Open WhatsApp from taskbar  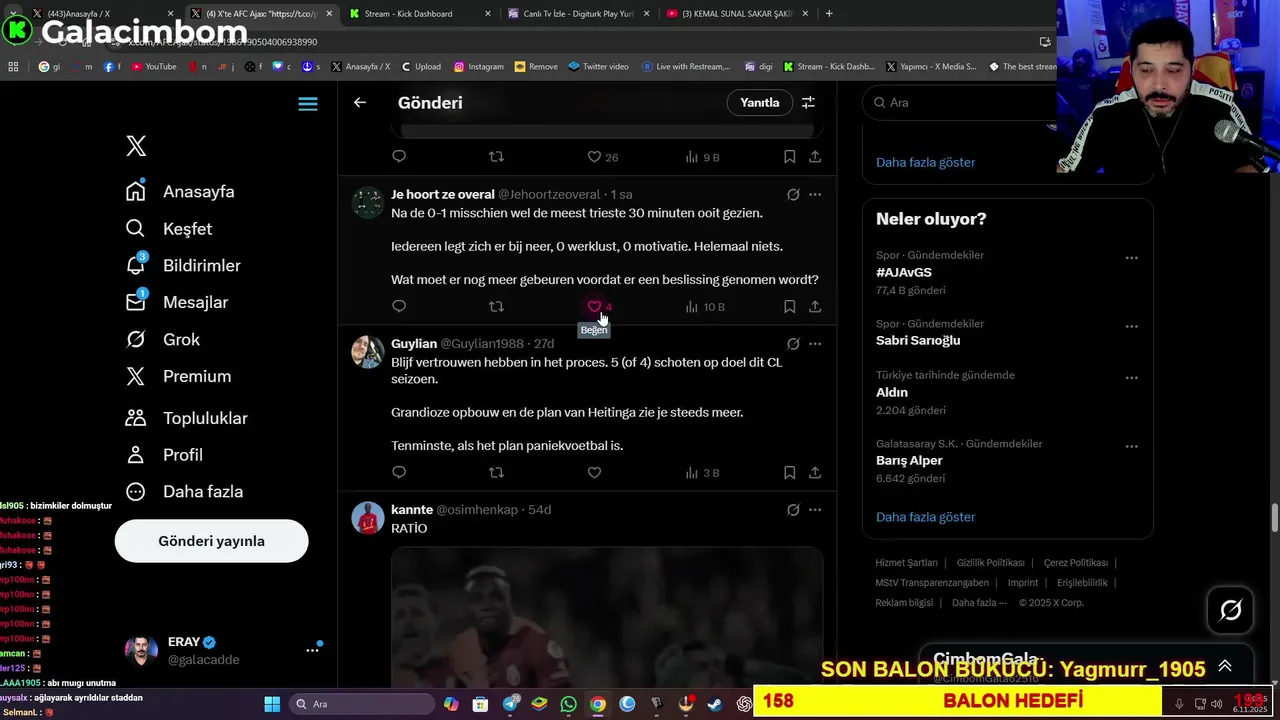(568, 704)
